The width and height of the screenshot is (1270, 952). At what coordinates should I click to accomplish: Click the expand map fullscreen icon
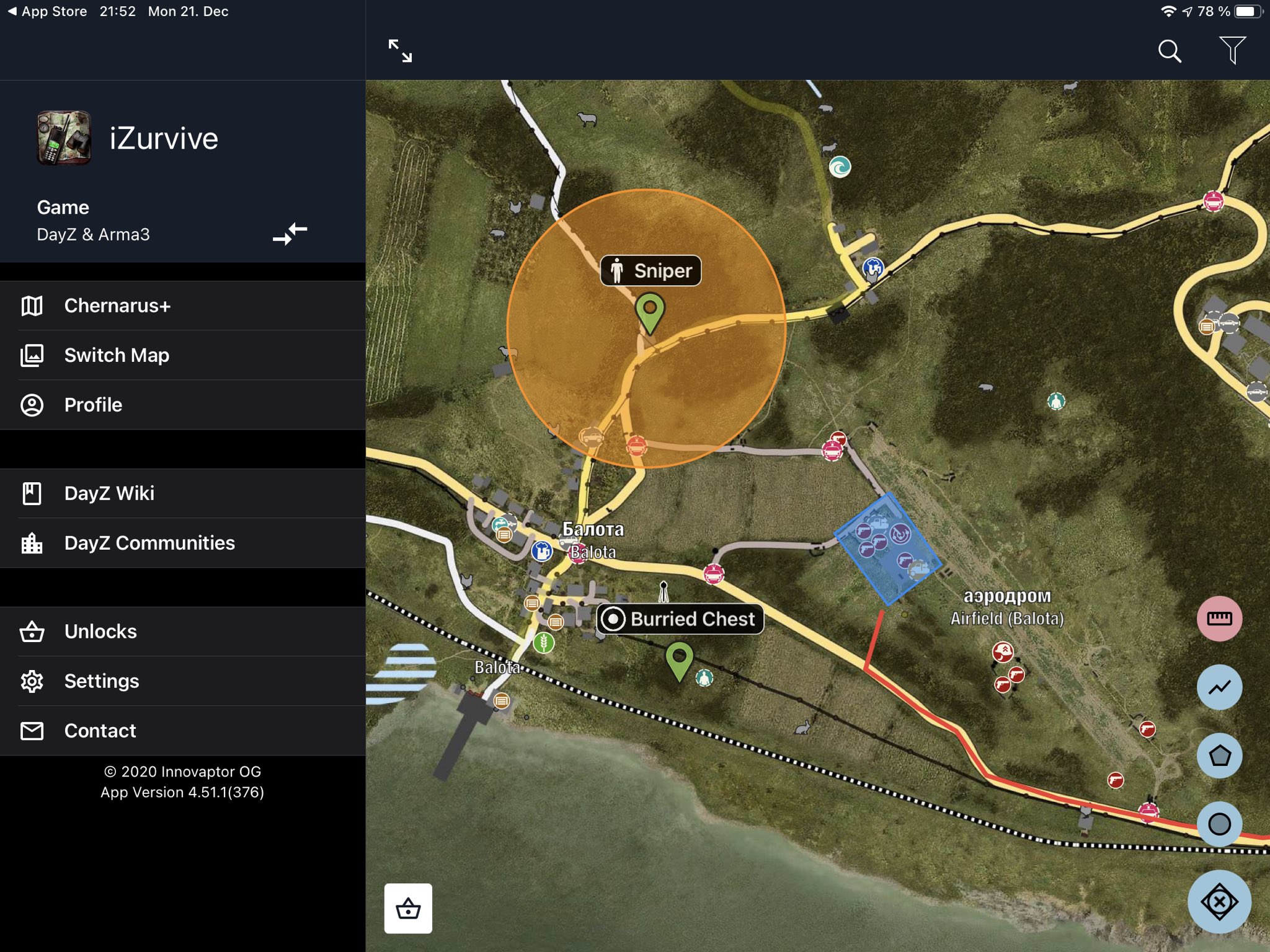[398, 49]
